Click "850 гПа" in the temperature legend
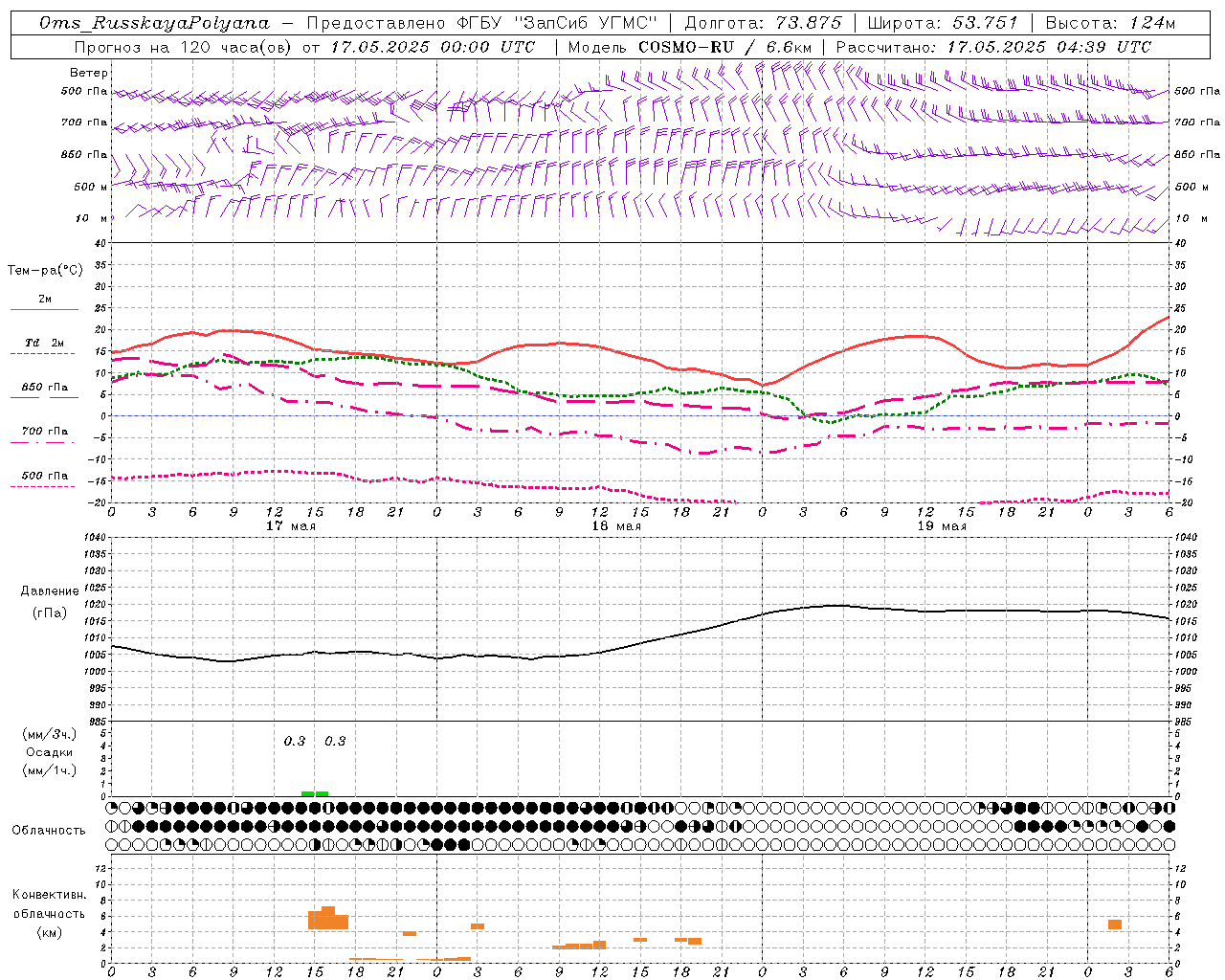Viewport: 1225px width, 980px height. (45, 388)
